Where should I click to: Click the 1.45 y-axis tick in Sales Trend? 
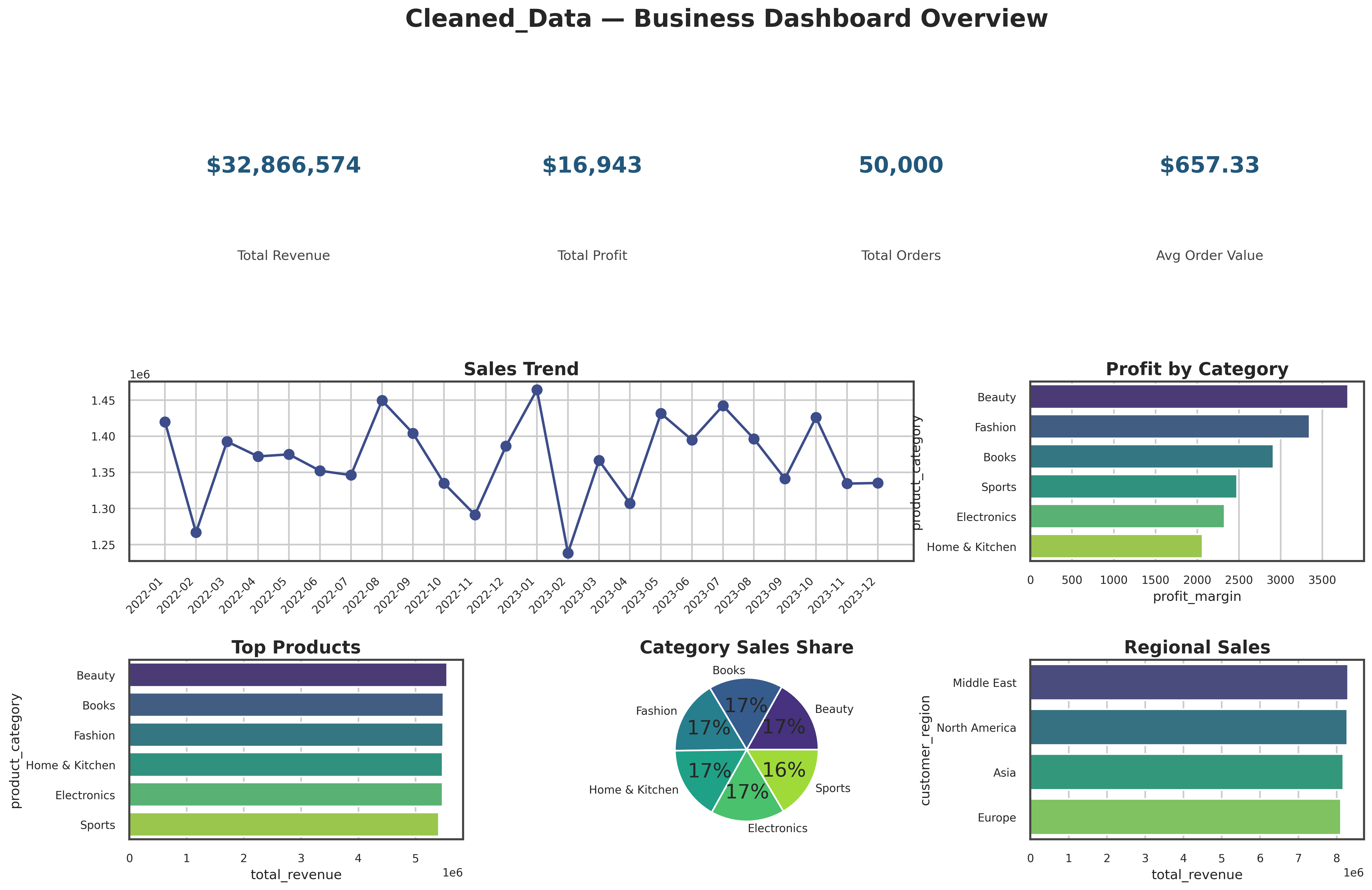coord(103,401)
